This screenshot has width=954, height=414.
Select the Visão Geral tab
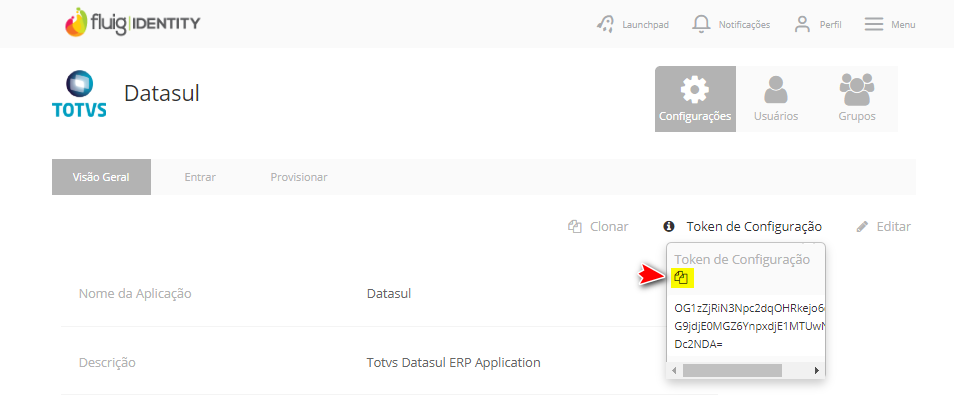[101, 177]
